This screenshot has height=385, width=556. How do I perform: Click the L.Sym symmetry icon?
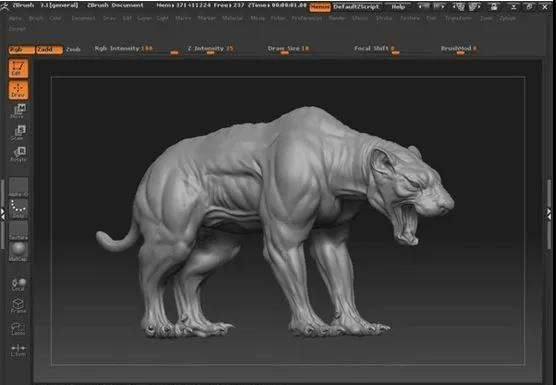[x=18, y=350]
